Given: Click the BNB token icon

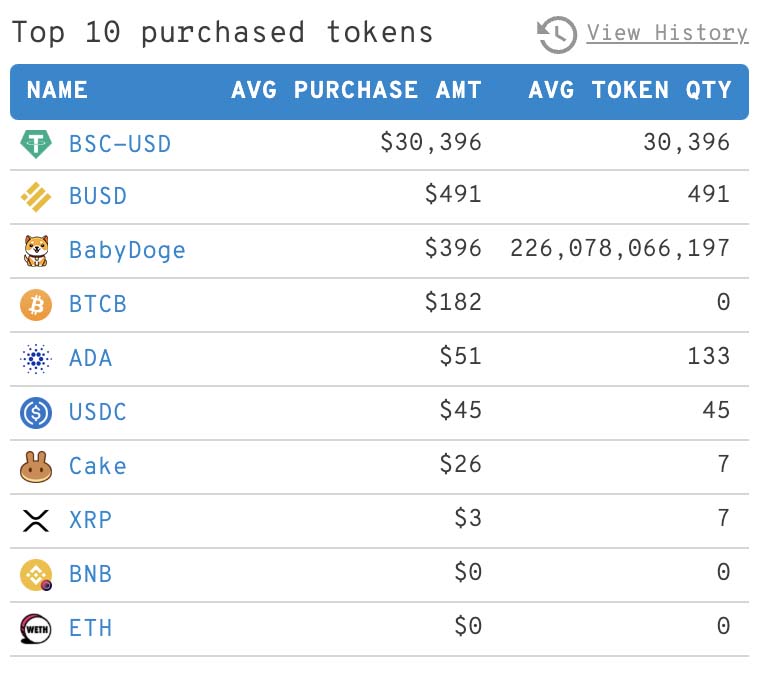Looking at the screenshot, I should [35, 575].
